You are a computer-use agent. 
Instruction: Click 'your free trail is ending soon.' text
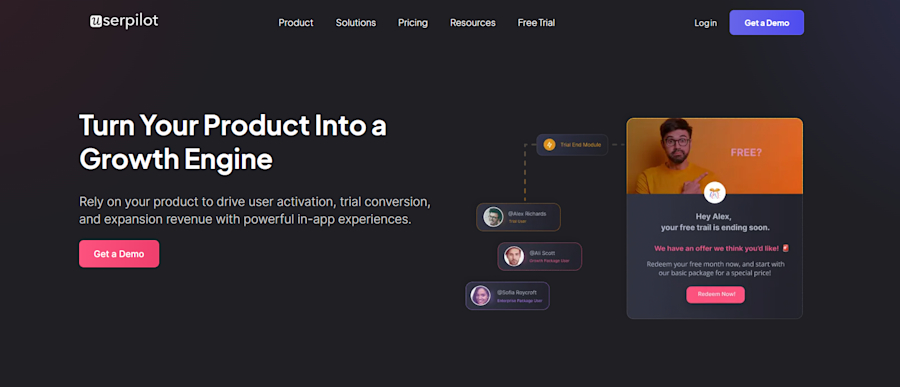click(715, 227)
